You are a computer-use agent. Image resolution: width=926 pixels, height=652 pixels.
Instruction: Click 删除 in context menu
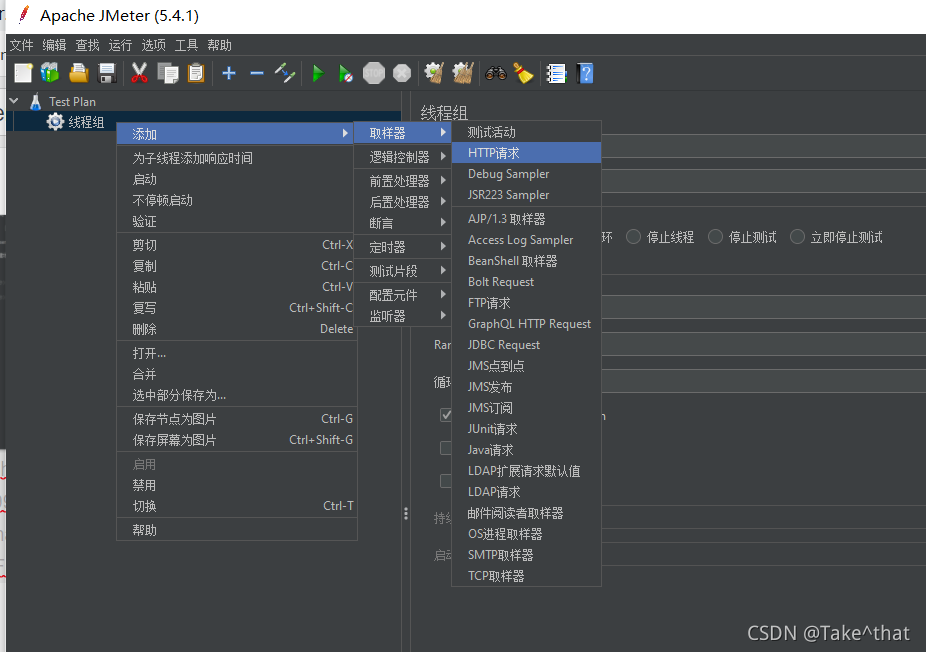point(237,329)
